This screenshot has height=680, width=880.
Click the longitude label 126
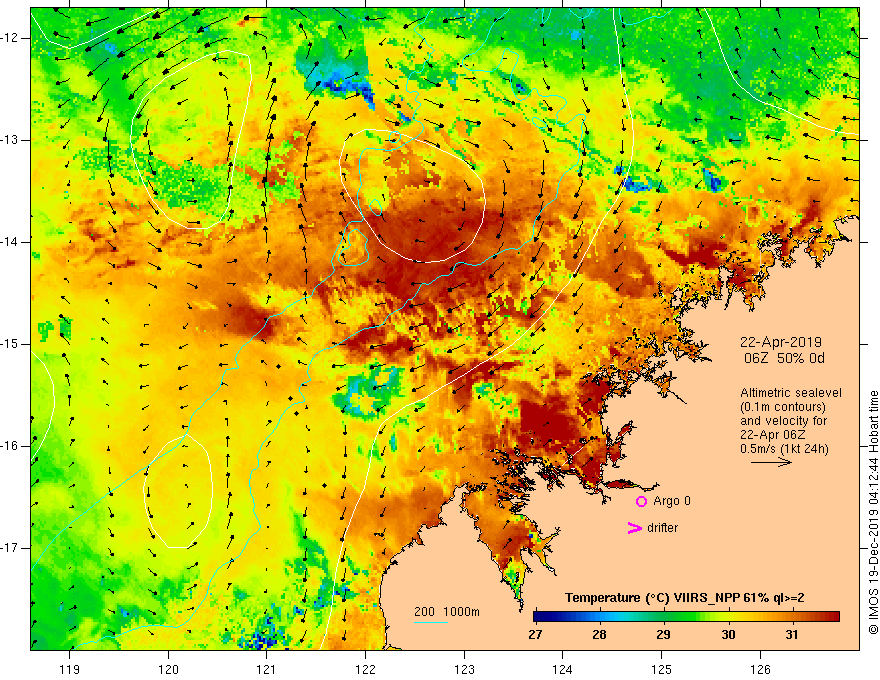pyautogui.click(x=760, y=669)
